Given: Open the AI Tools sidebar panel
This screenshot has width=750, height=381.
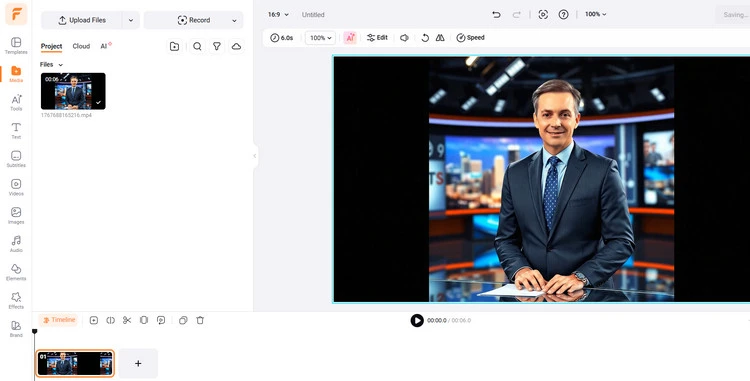Looking at the screenshot, I should [16, 102].
